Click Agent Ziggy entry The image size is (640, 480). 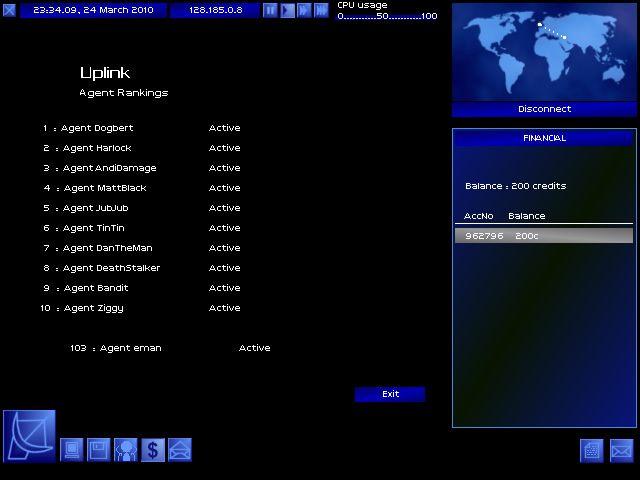pos(93,309)
